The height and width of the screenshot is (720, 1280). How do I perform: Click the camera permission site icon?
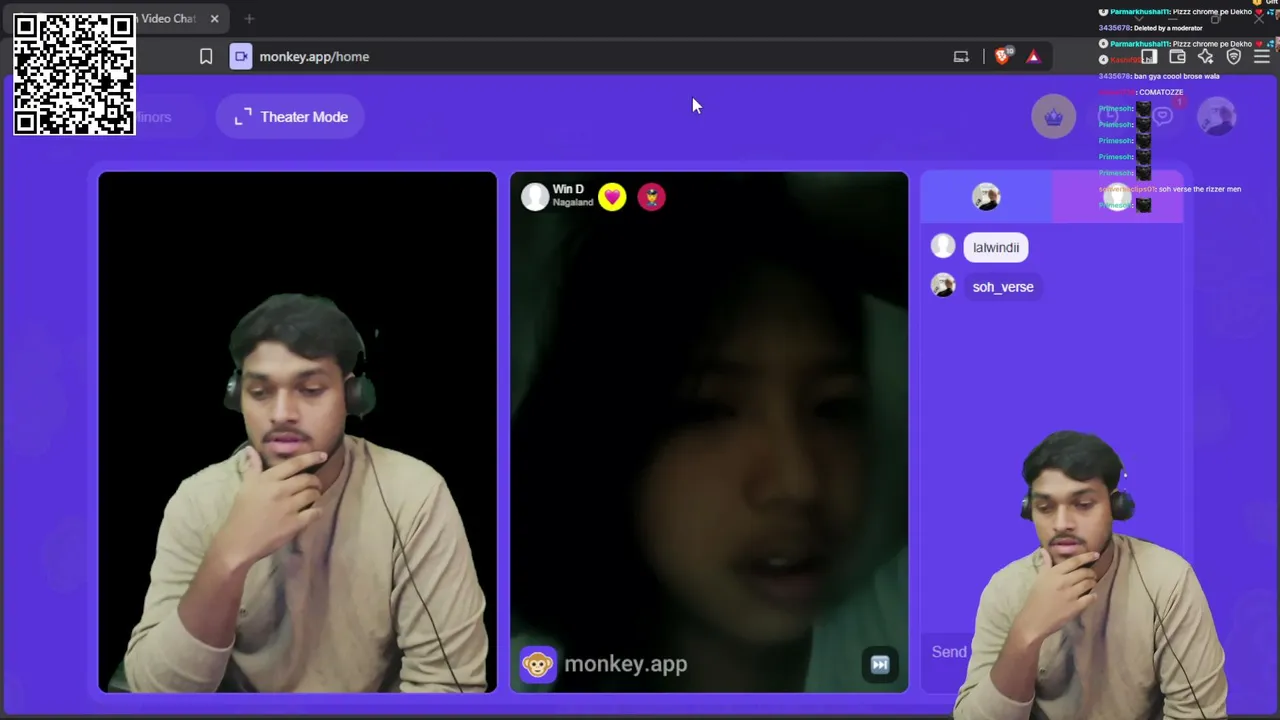pyautogui.click(x=241, y=57)
